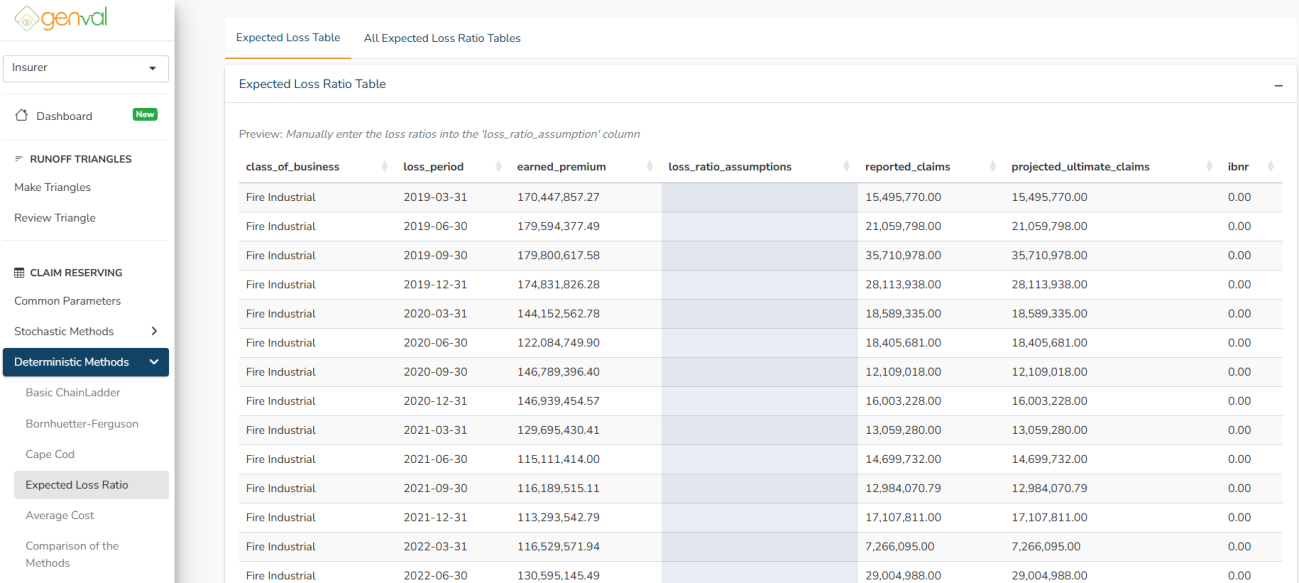This screenshot has height=583, width=1299.
Task: Click the Genval logo icon
Action: tap(27, 18)
